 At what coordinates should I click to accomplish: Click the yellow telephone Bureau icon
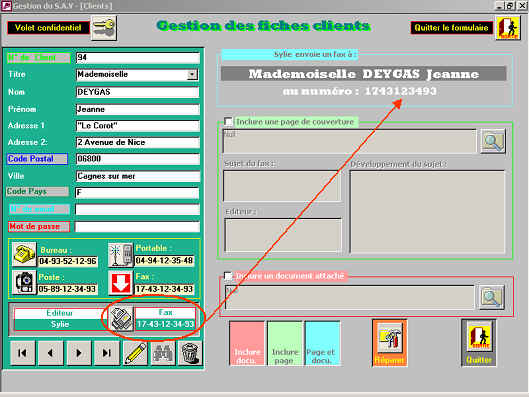[x=24, y=254]
